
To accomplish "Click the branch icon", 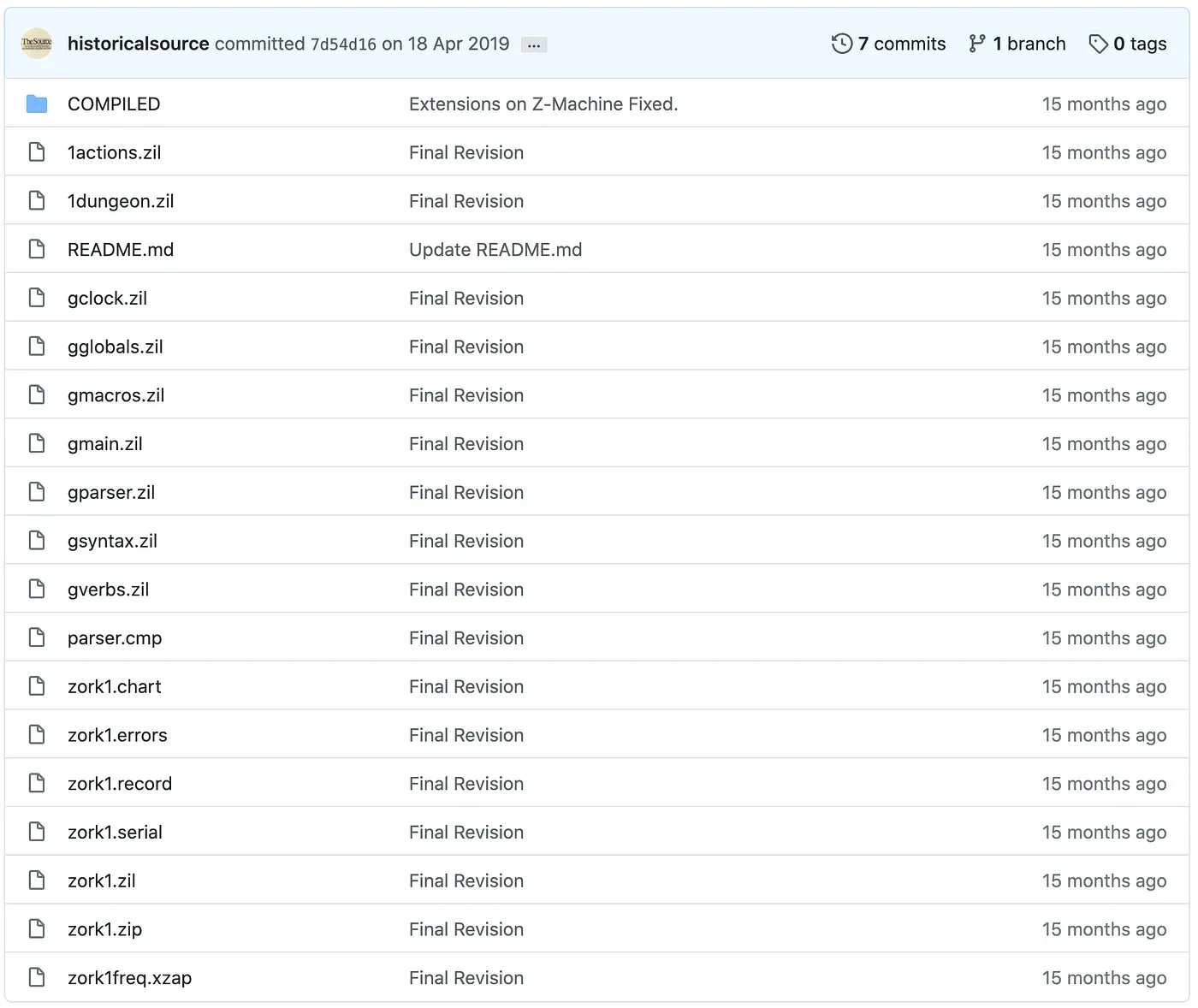I will (977, 44).
